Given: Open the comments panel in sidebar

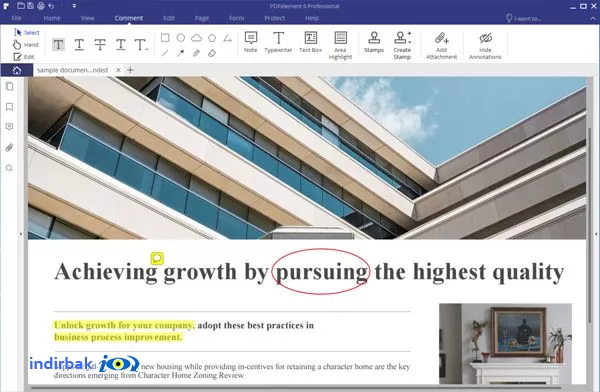Looking at the screenshot, I should pyautogui.click(x=10, y=127).
